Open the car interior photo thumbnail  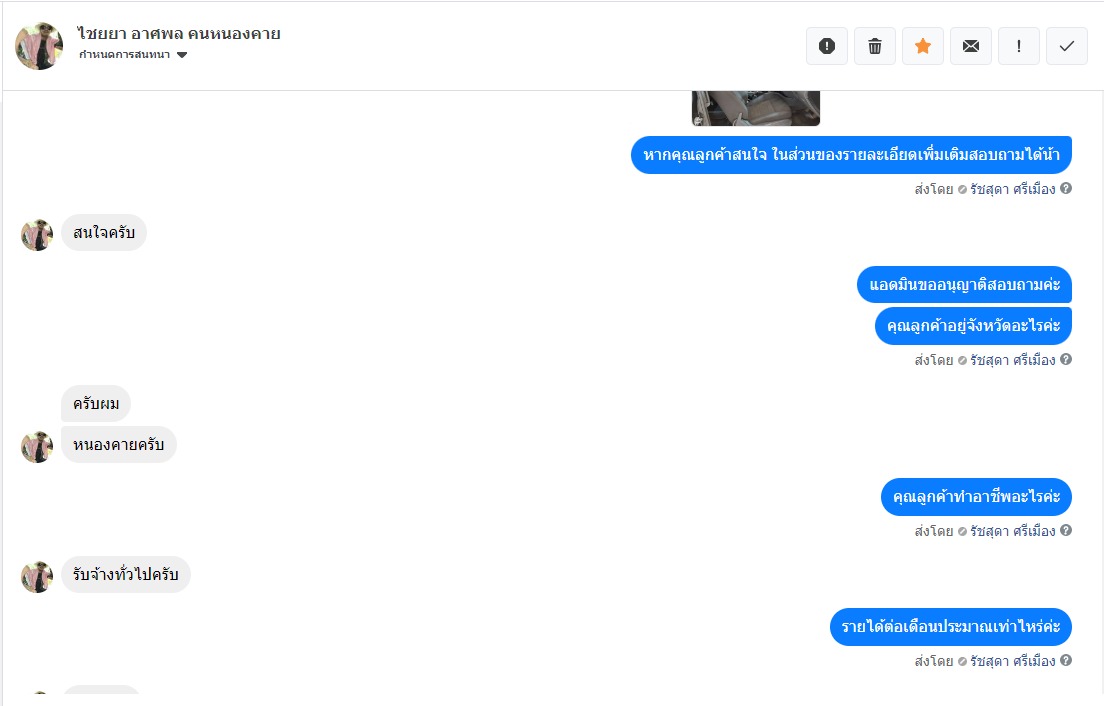pyautogui.click(x=755, y=108)
